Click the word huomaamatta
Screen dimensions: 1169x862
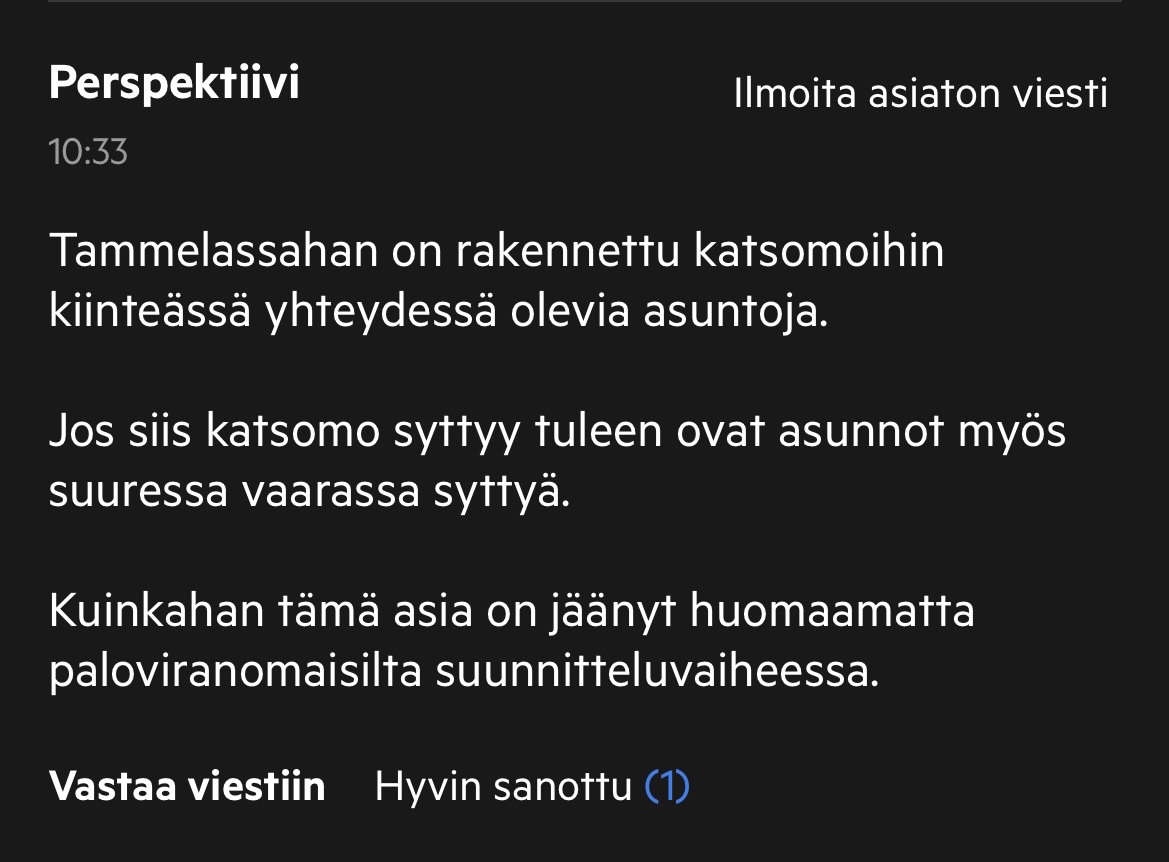click(x=832, y=611)
